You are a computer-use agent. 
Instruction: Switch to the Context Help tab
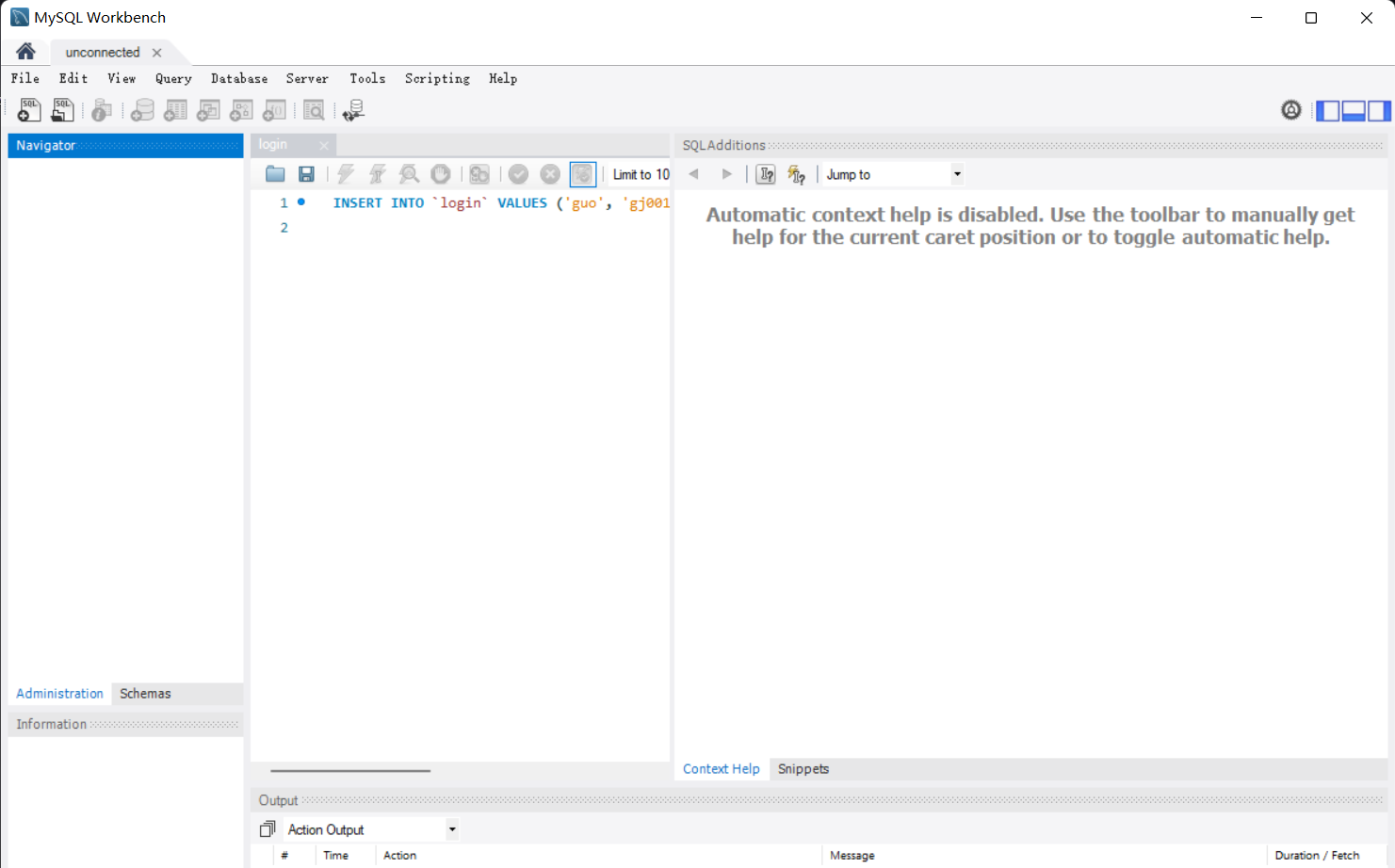pyautogui.click(x=721, y=768)
